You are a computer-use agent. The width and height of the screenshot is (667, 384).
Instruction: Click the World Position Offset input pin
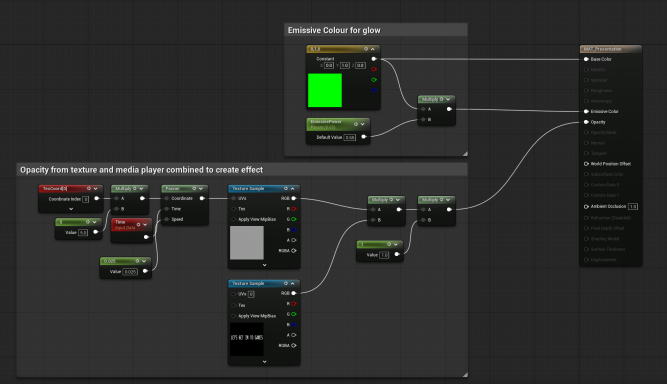click(586, 164)
